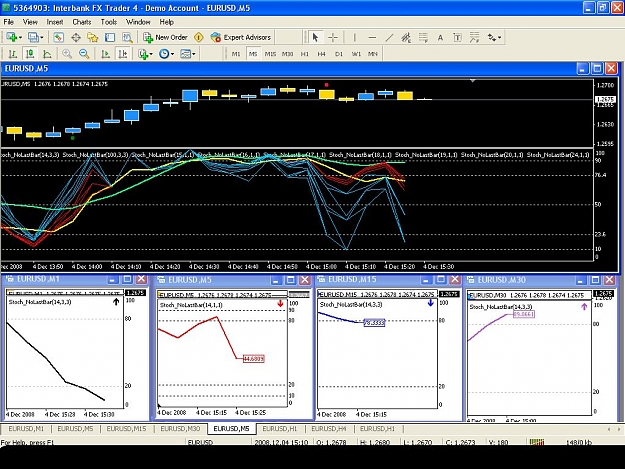This screenshot has width=625, height=469.
Task: Toggle chart shift
Action: (x=123, y=53)
